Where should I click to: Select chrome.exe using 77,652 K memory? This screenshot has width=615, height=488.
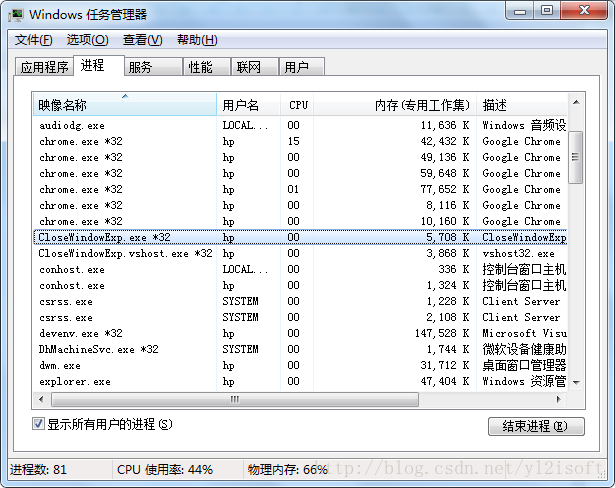(x=300, y=189)
